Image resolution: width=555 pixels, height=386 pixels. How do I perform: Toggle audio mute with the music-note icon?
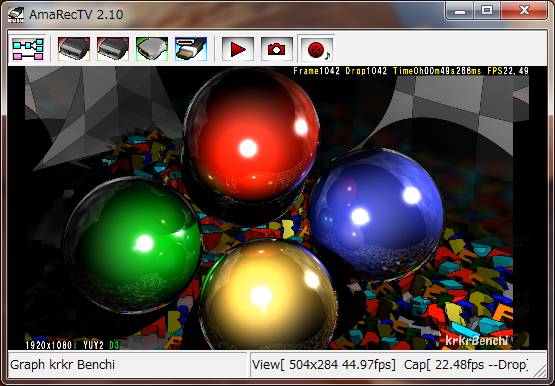point(316,49)
